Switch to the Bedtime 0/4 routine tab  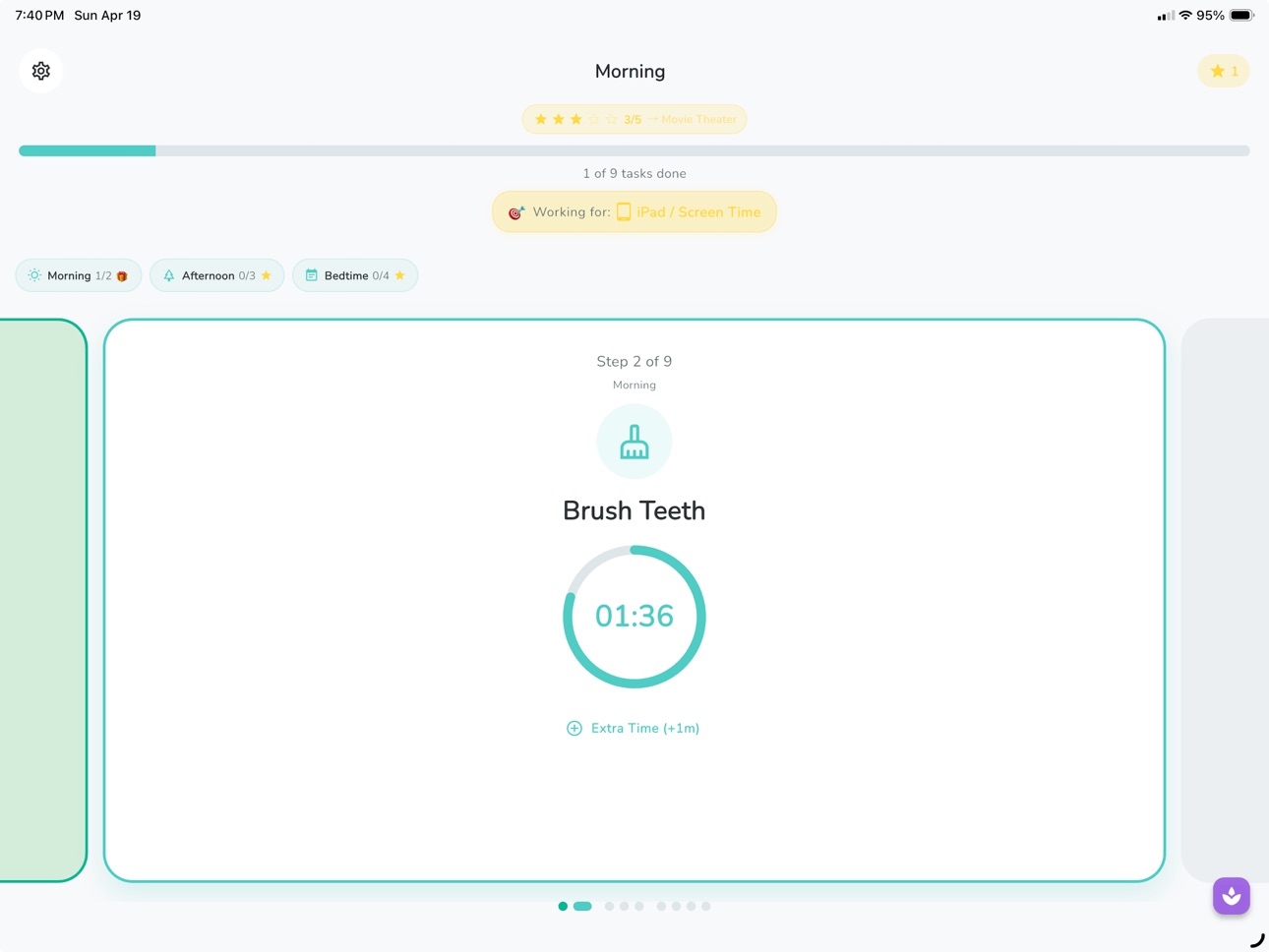pyautogui.click(x=355, y=275)
